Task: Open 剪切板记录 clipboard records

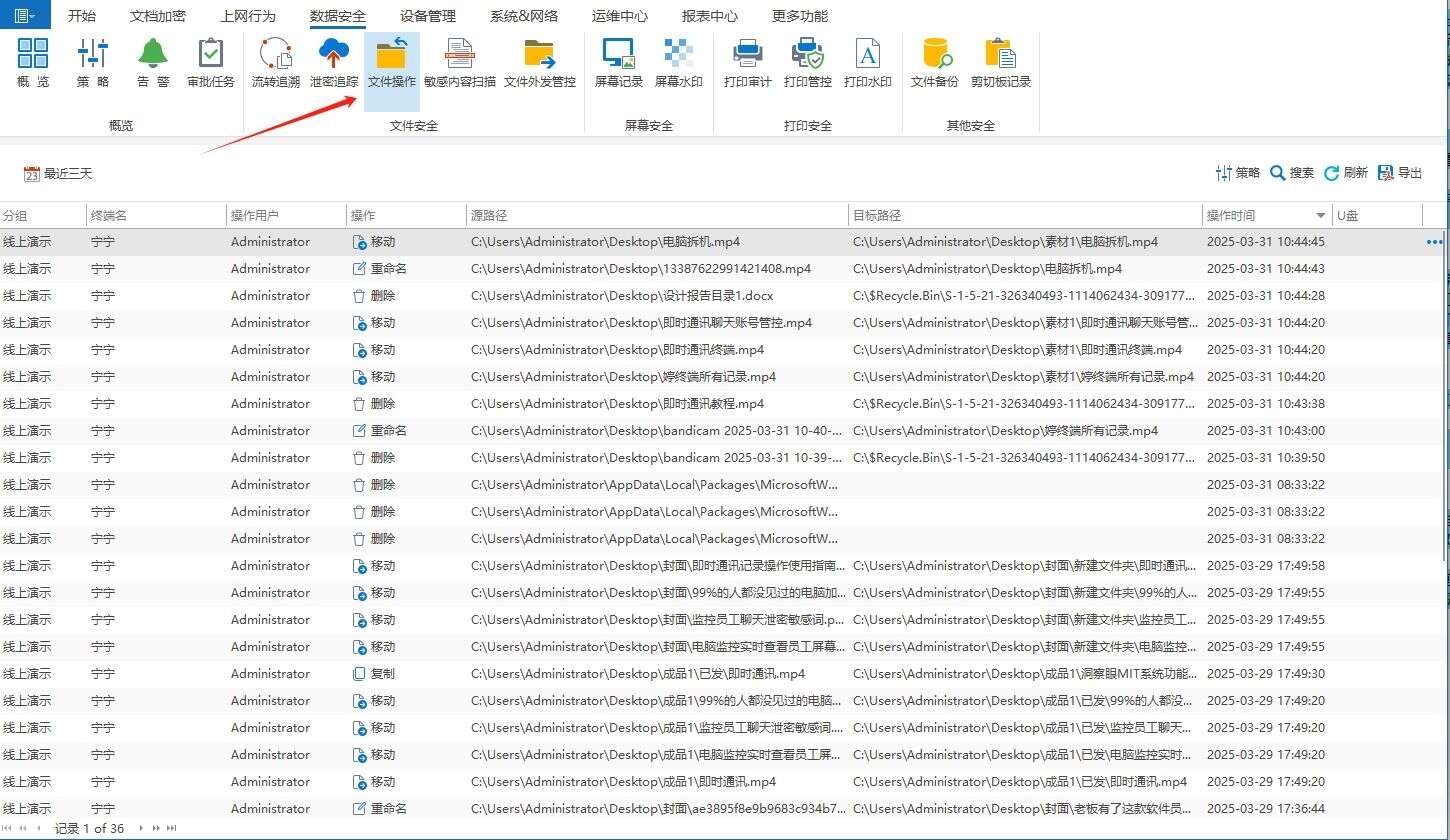Action: 998,60
